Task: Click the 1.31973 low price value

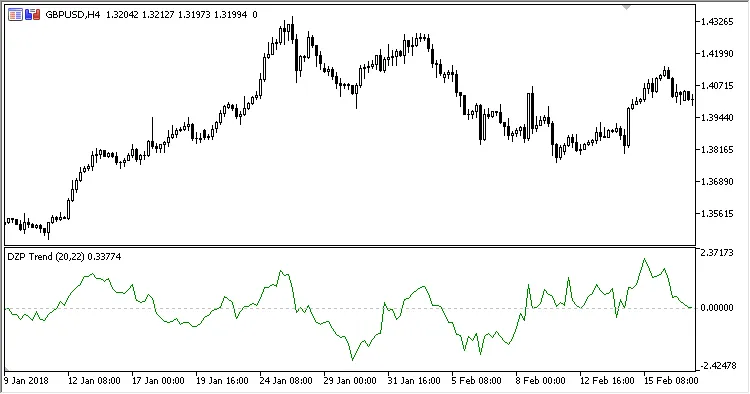Action: pyautogui.click(x=194, y=15)
